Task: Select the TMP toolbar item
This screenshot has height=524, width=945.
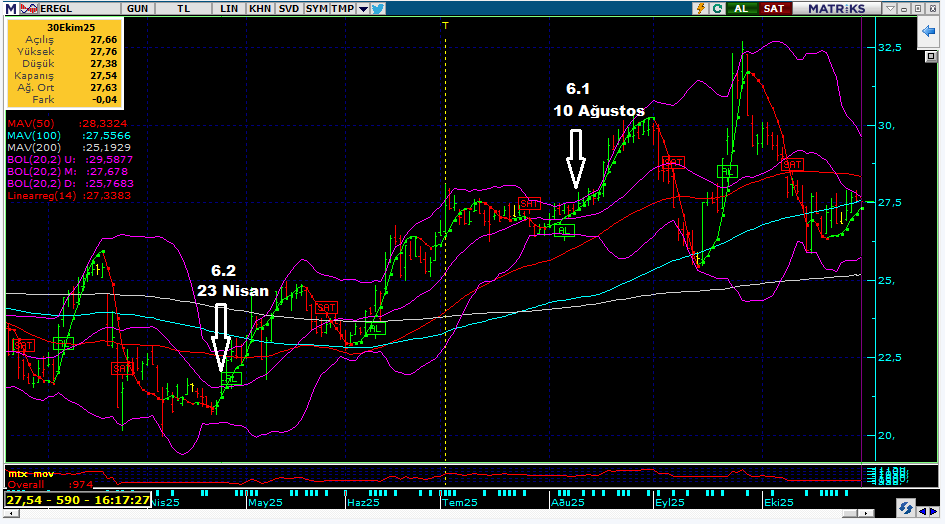Action: (342, 8)
